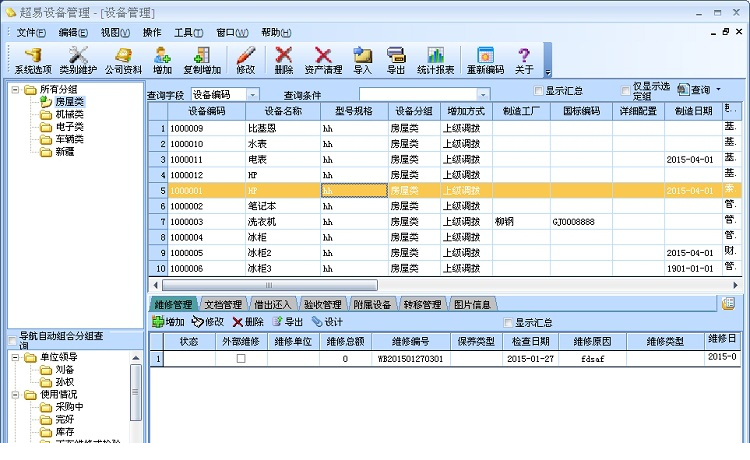
Task: Click 增加 in the maintenance panel toolbar
Action: point(168,322)
